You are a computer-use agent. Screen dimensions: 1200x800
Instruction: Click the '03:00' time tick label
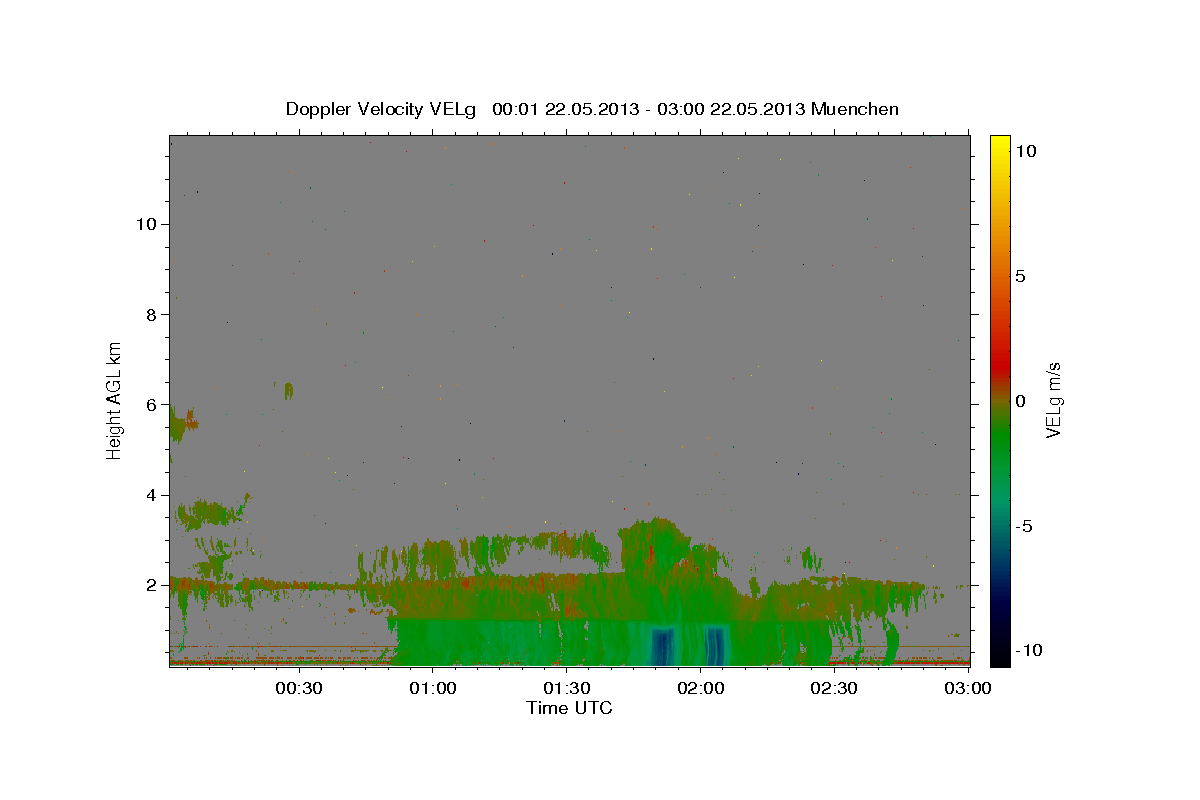[967, 688]
